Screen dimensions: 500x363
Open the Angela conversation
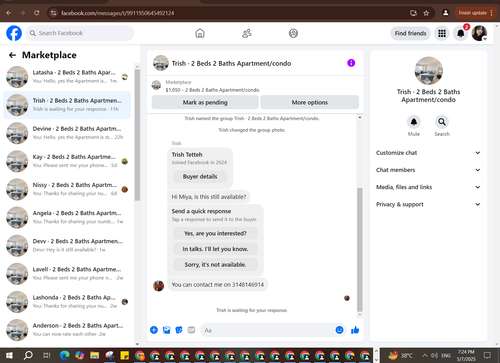pyautogui.click(x=67, y=217)
